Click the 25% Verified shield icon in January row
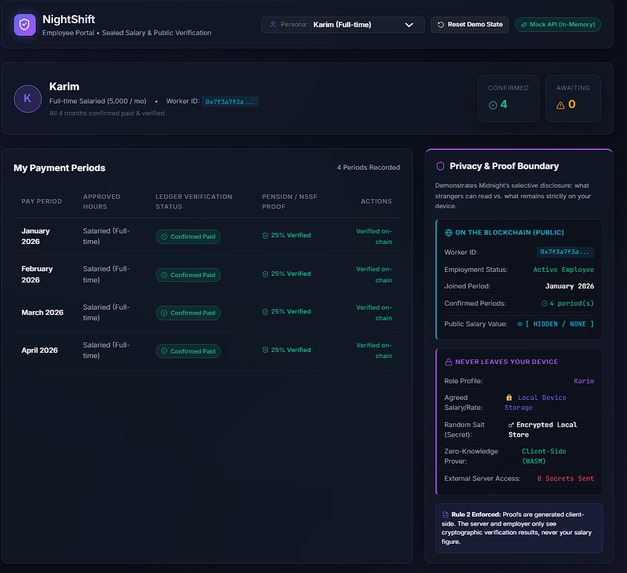Image resolution: width=627 pixels, height=573 pixels. pos(265,236)
